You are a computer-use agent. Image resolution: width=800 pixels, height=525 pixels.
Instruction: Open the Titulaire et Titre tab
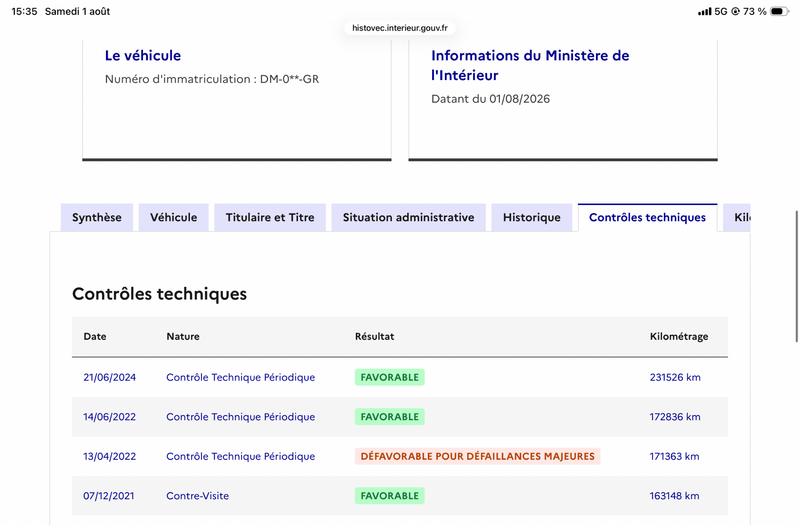pyautogui.click(x=270, y=217)
